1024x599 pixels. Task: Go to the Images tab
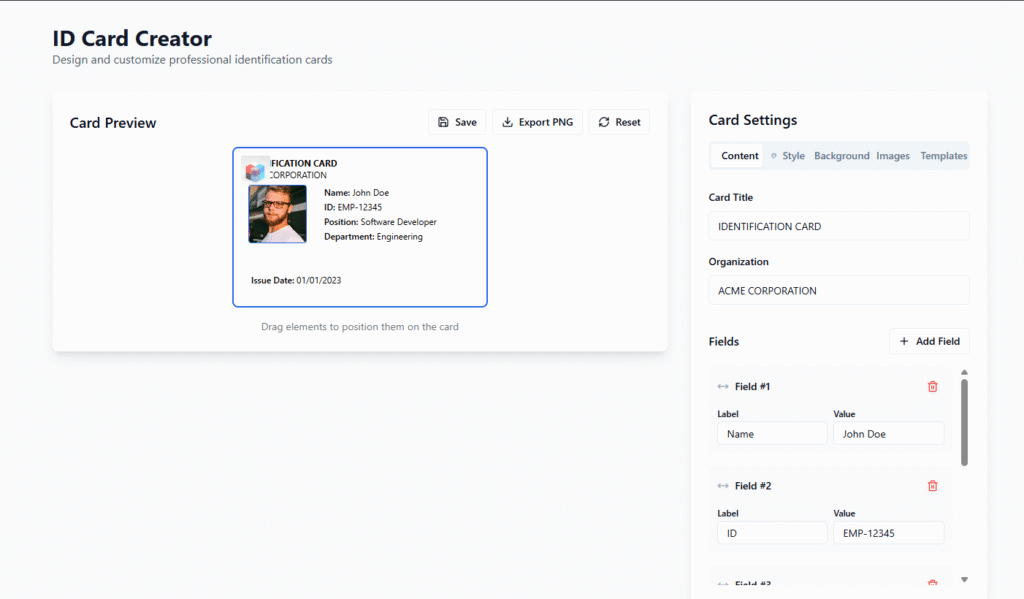tap(893, 156)
